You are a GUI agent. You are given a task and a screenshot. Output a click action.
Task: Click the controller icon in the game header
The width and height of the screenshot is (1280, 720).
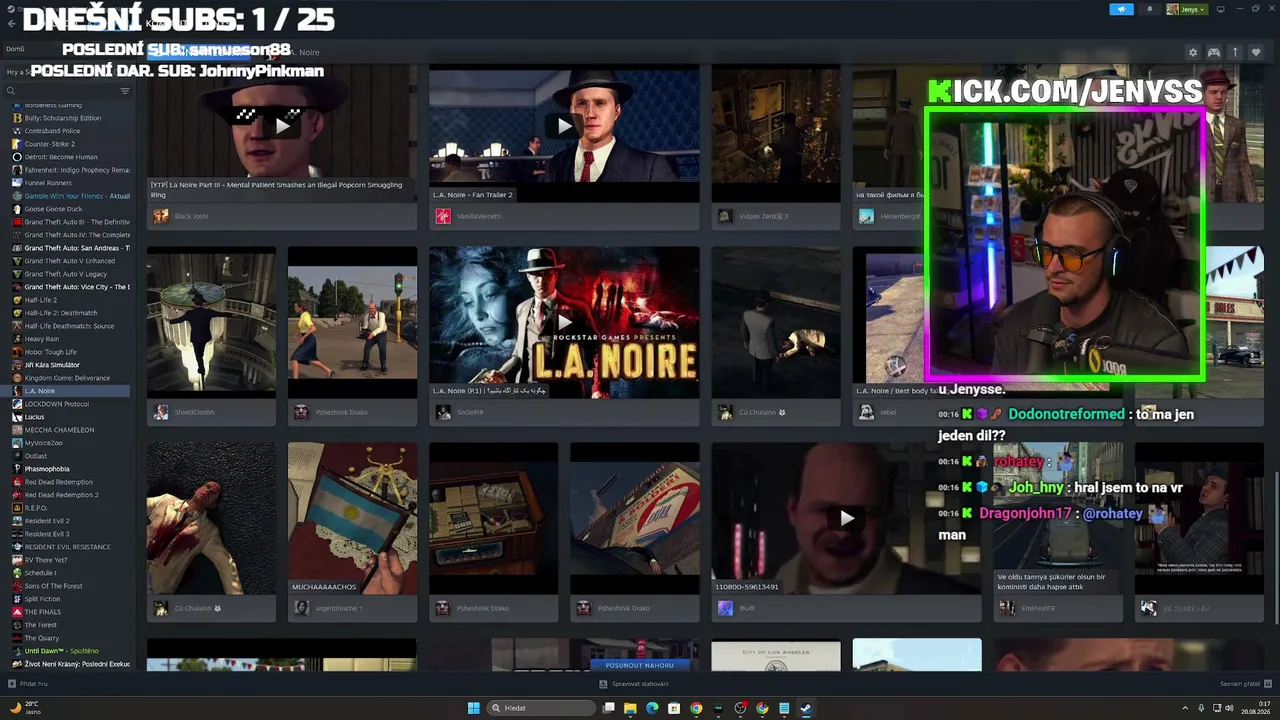[1214, 52]
